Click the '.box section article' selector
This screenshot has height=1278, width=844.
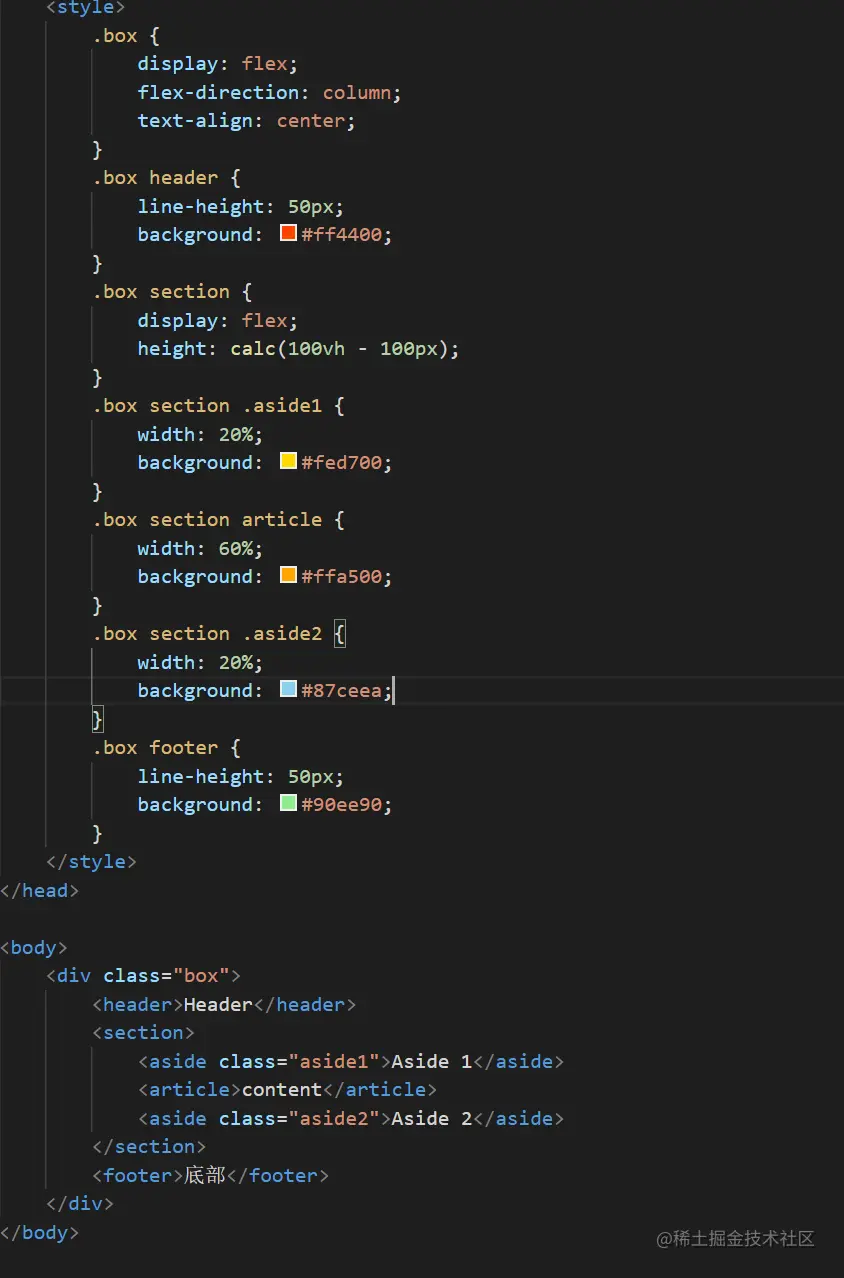click(207, 520)
